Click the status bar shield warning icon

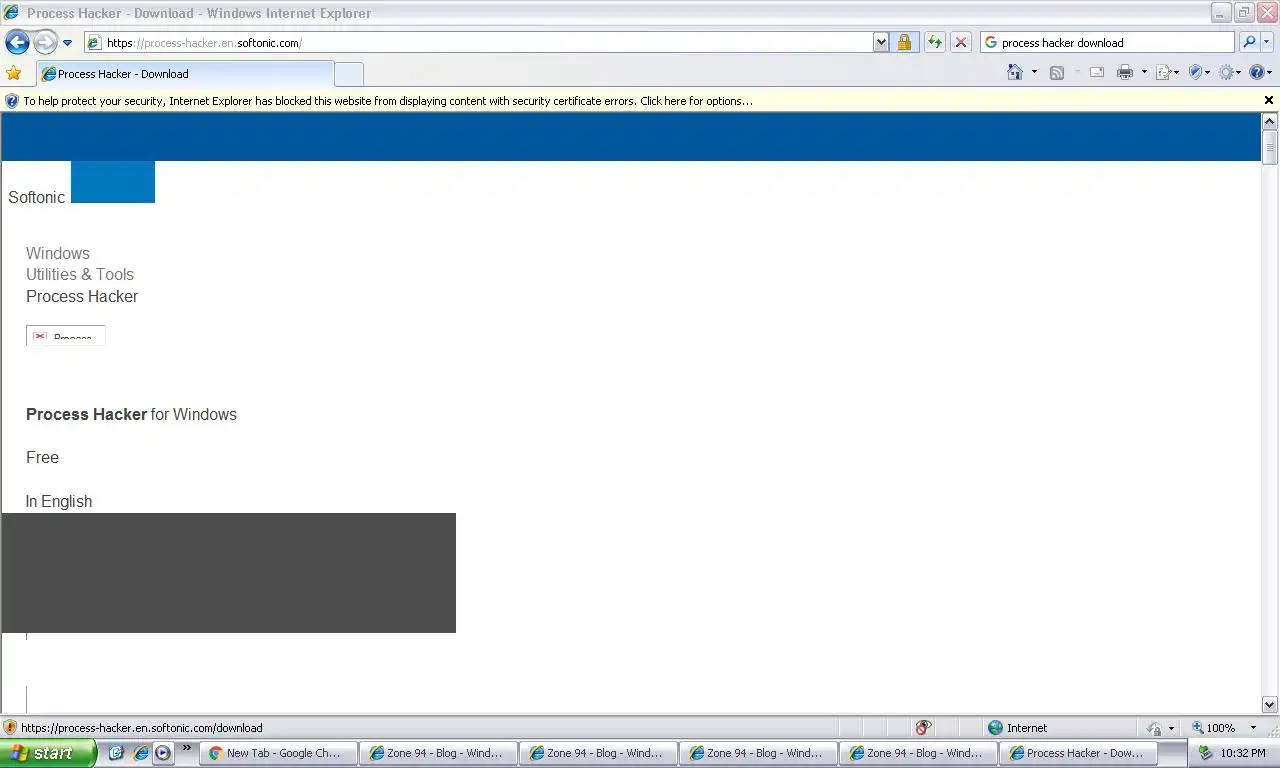coord(10,728)
